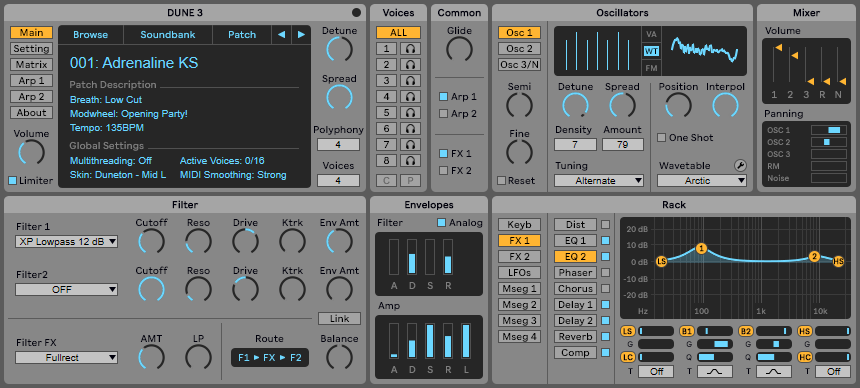
Task: Select the LFOs rack button
Action: point(519,273)
